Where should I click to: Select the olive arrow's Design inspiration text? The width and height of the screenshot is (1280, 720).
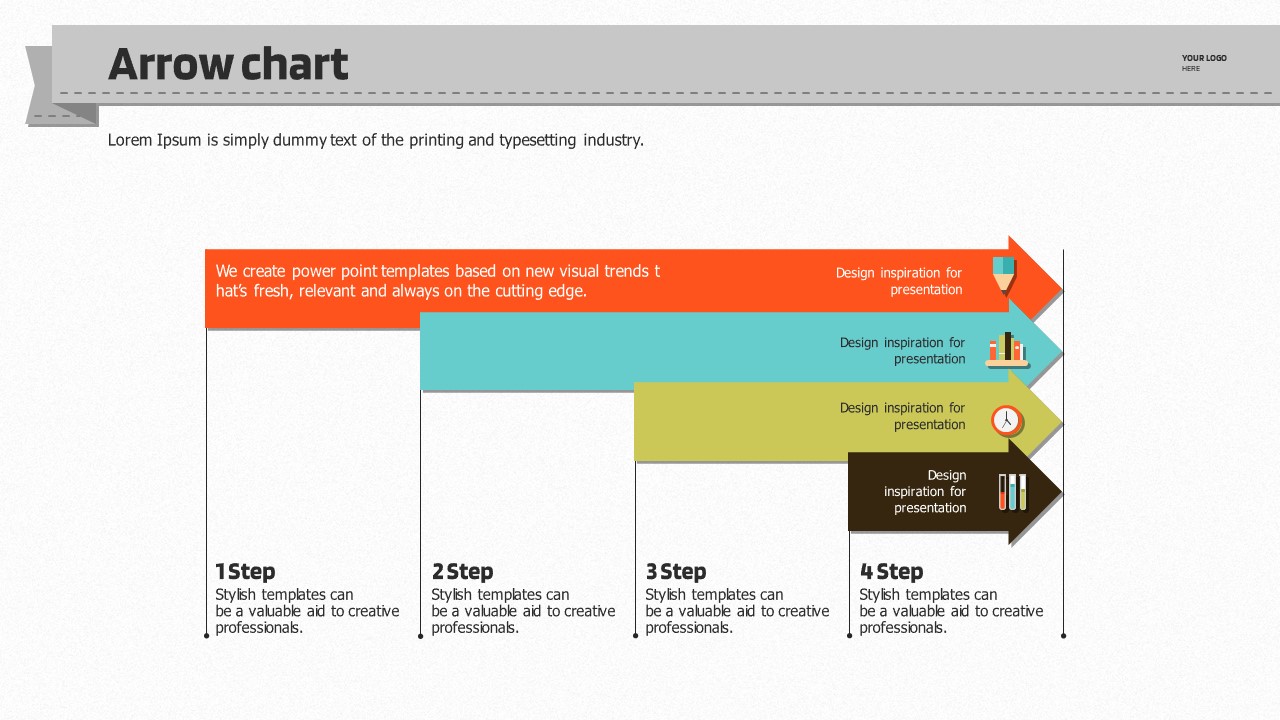[x=902, y=416]
